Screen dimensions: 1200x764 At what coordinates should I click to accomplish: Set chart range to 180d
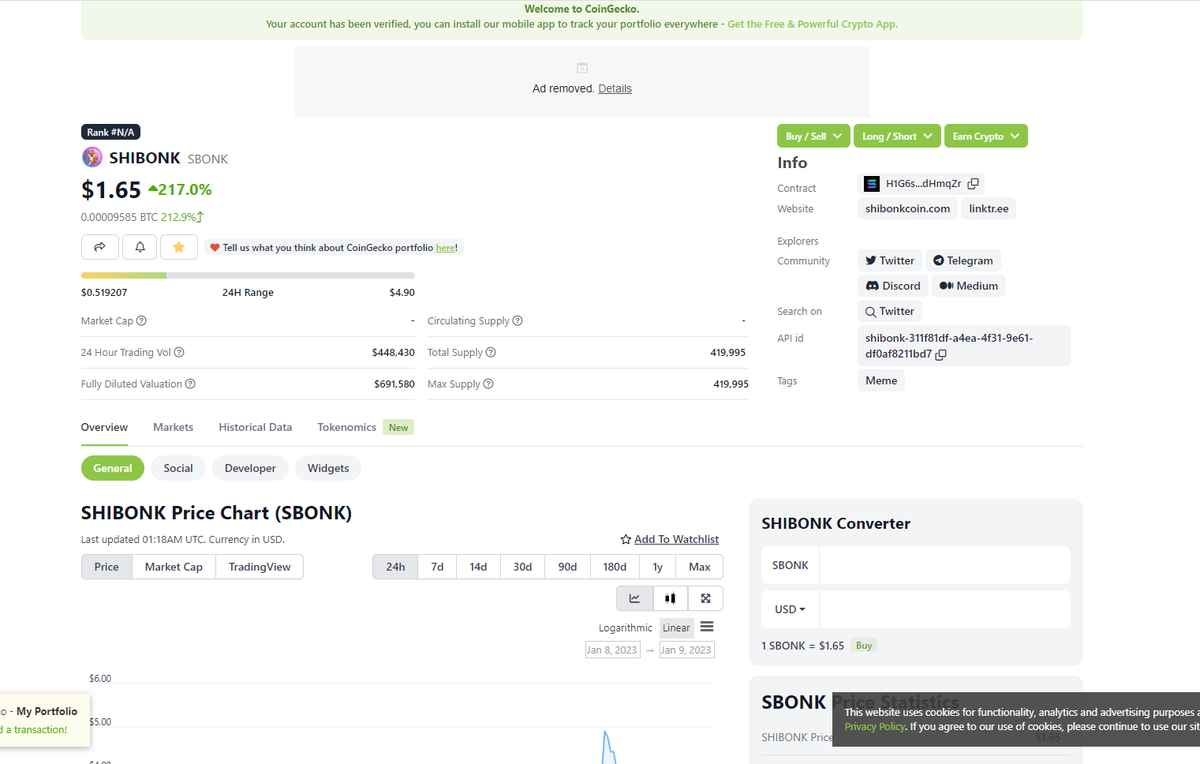[615, 567]
